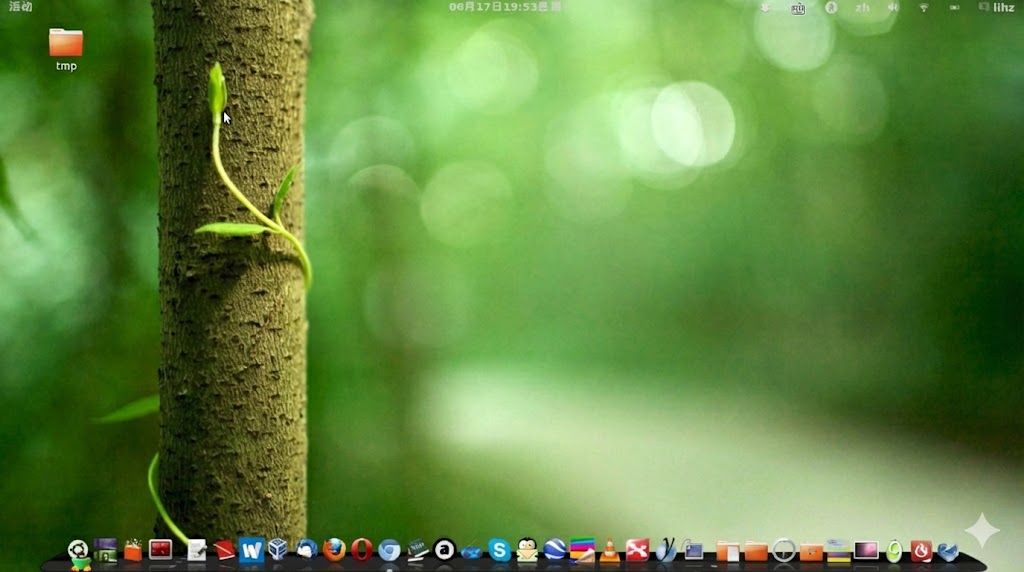Open the Wi-Fi network indicator
1024x572 pixels.
click(923, 8)
